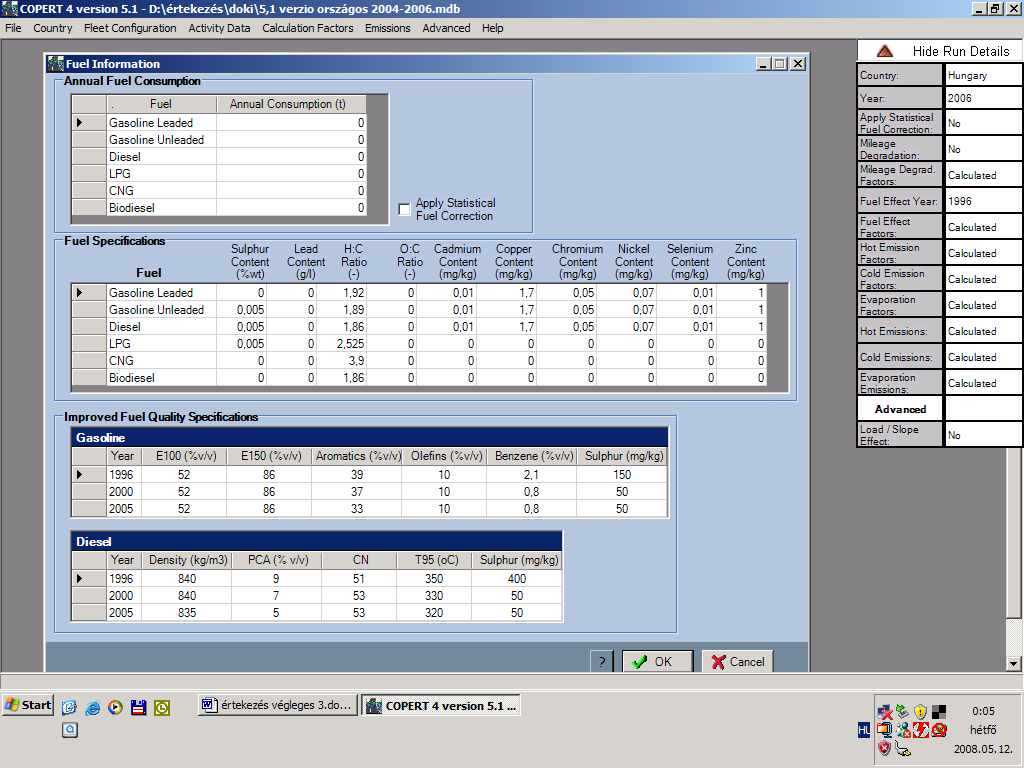Click the Outlook Express quick launch icon
This screenshot has width=1024, height=768.
point(70,707)
